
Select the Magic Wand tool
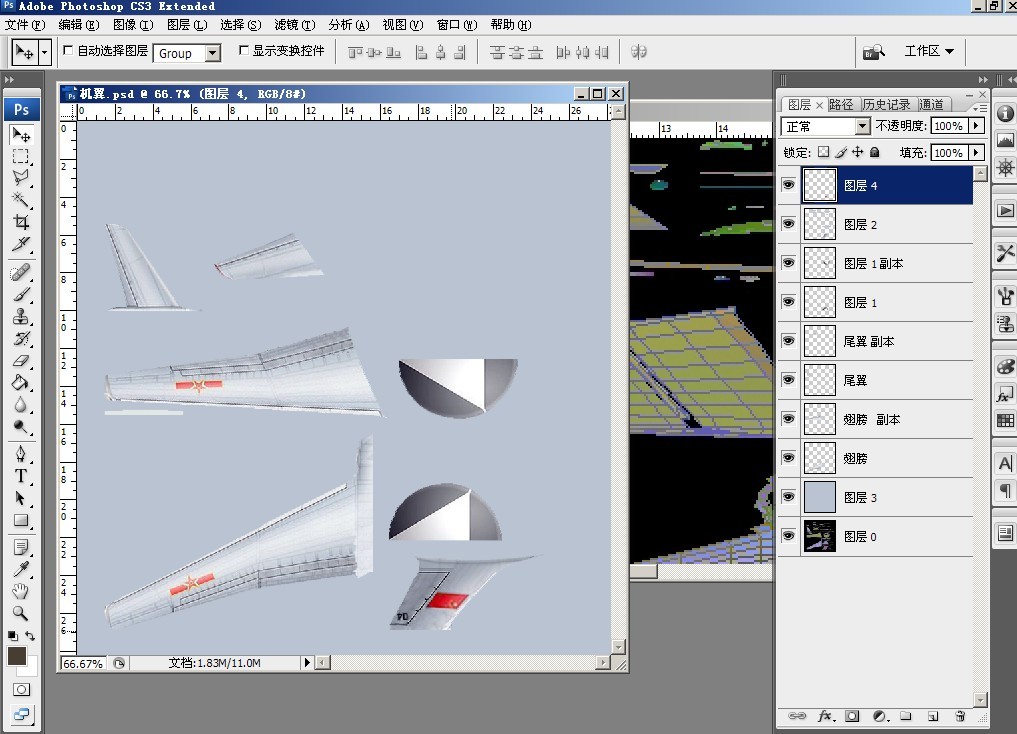[x=21, y=200]
